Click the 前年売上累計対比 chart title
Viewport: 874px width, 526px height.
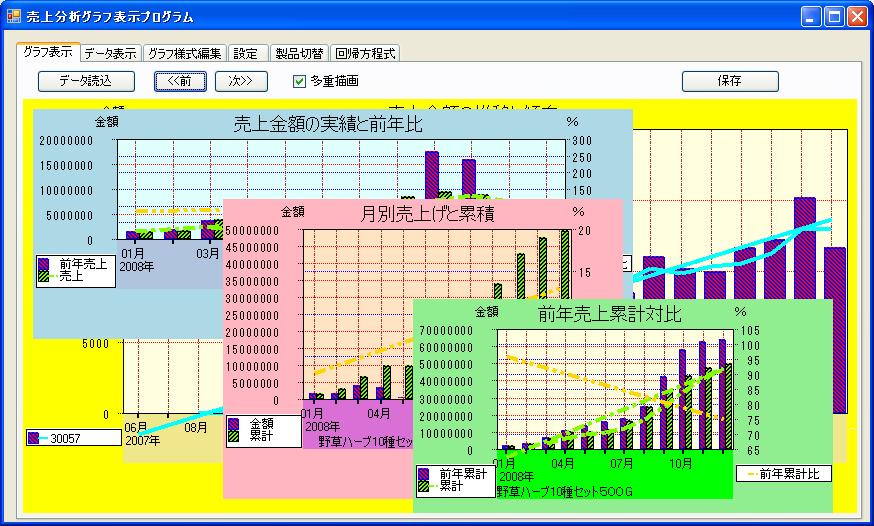[609, 314]
